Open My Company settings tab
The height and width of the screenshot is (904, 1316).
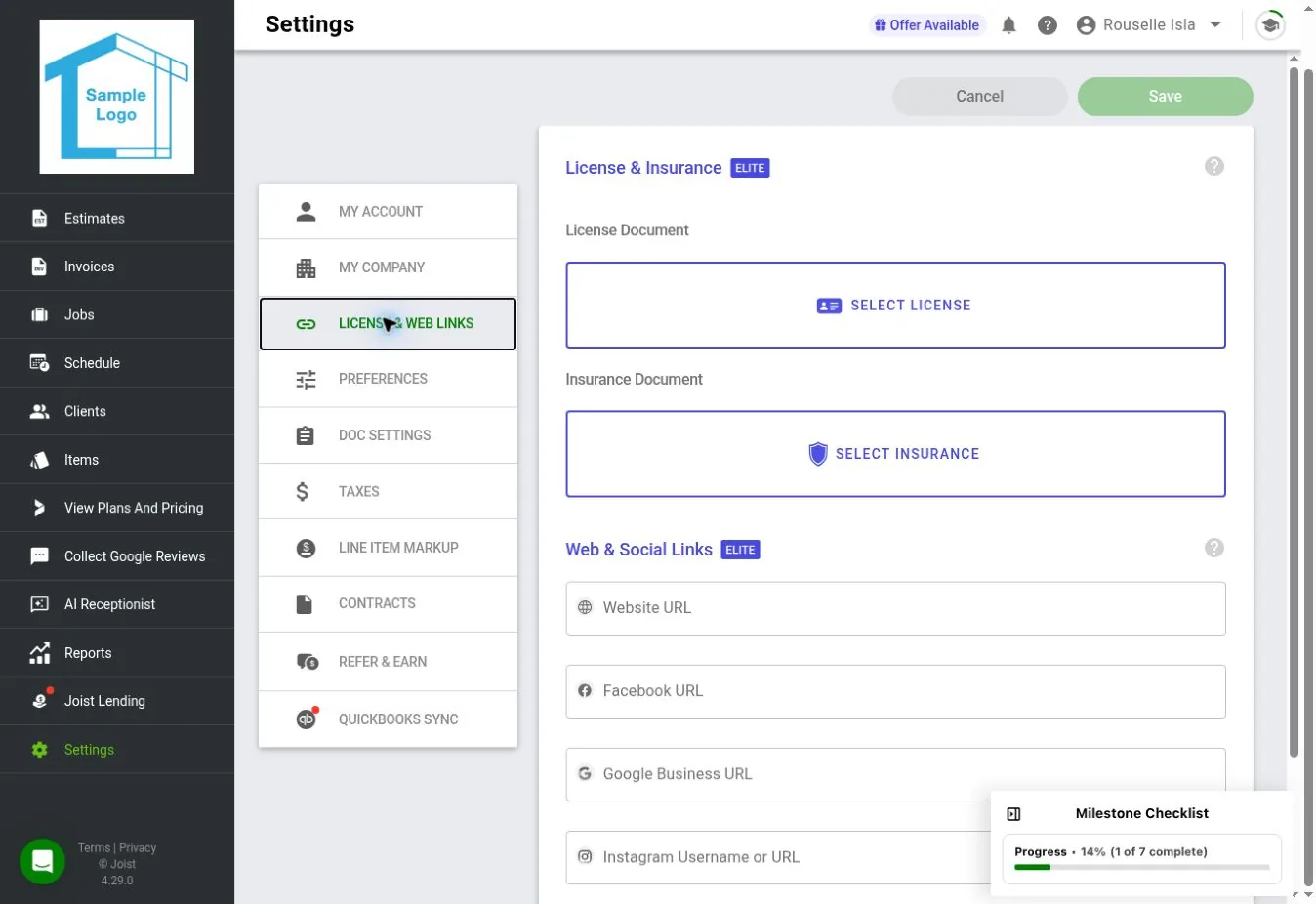(x=388, y=267)
